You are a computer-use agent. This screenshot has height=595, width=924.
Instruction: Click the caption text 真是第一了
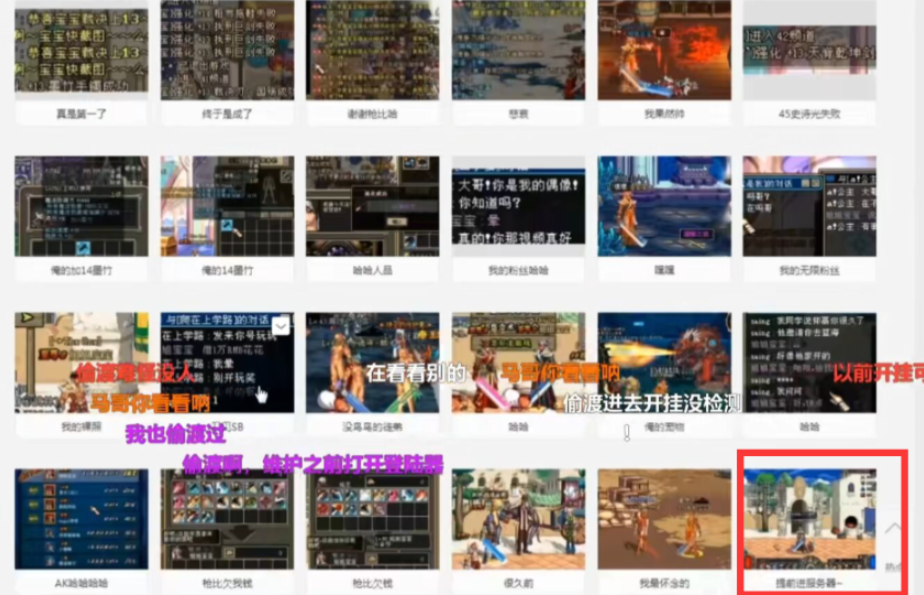[81, 114]
